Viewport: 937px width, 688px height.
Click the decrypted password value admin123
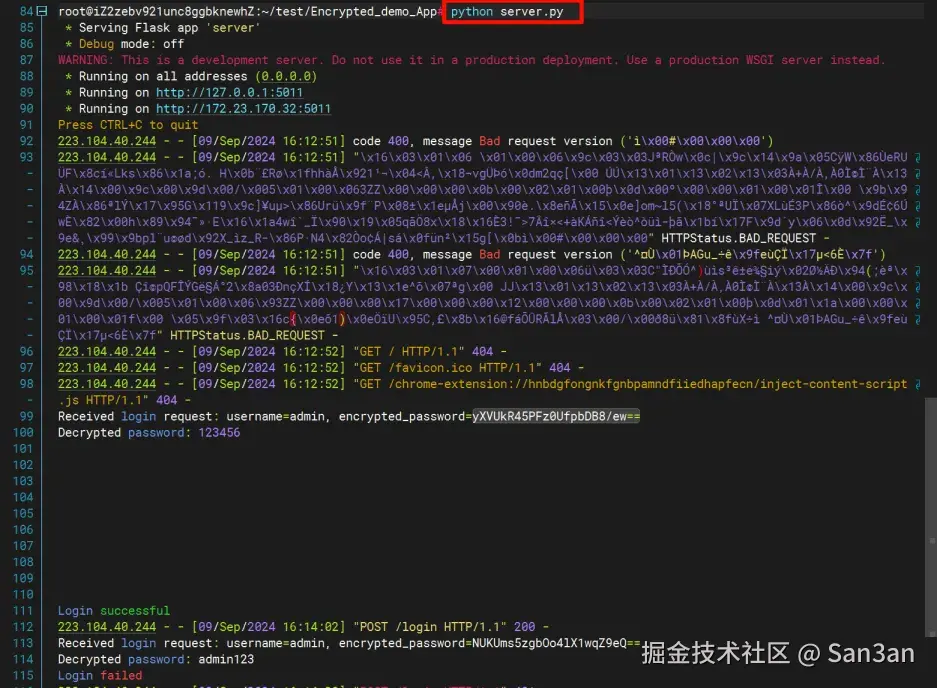[x=226, y=659]
